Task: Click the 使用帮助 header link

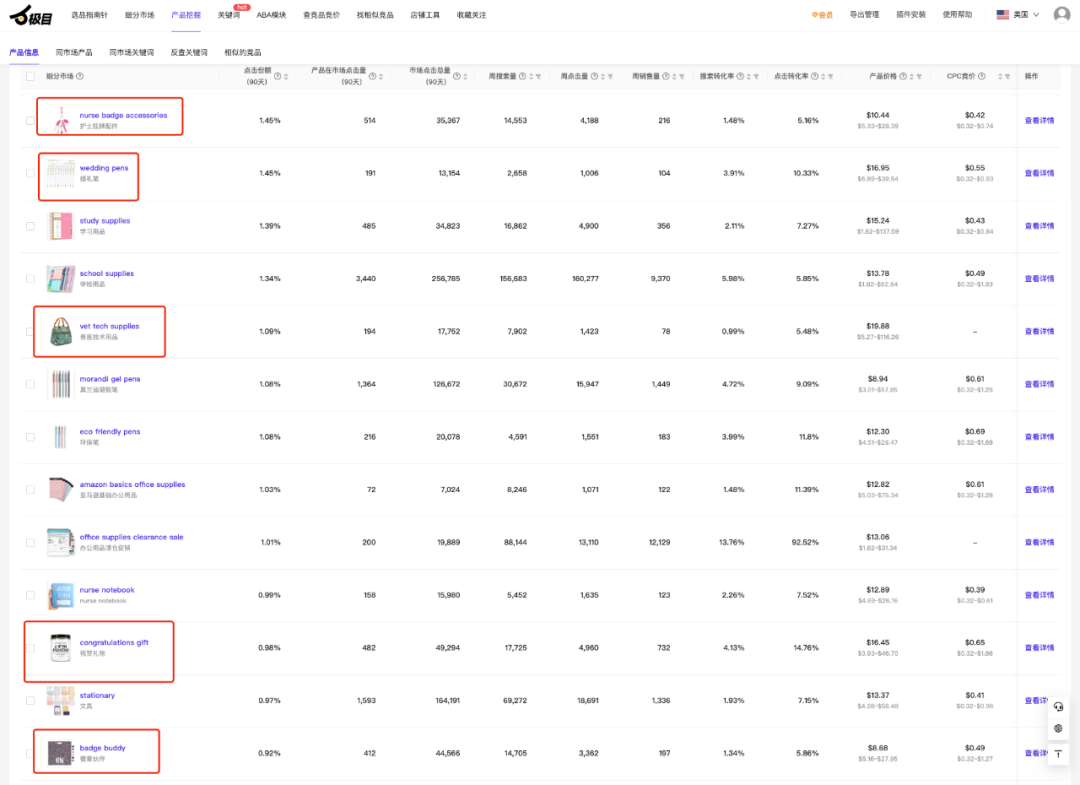Action: (957, 14)
